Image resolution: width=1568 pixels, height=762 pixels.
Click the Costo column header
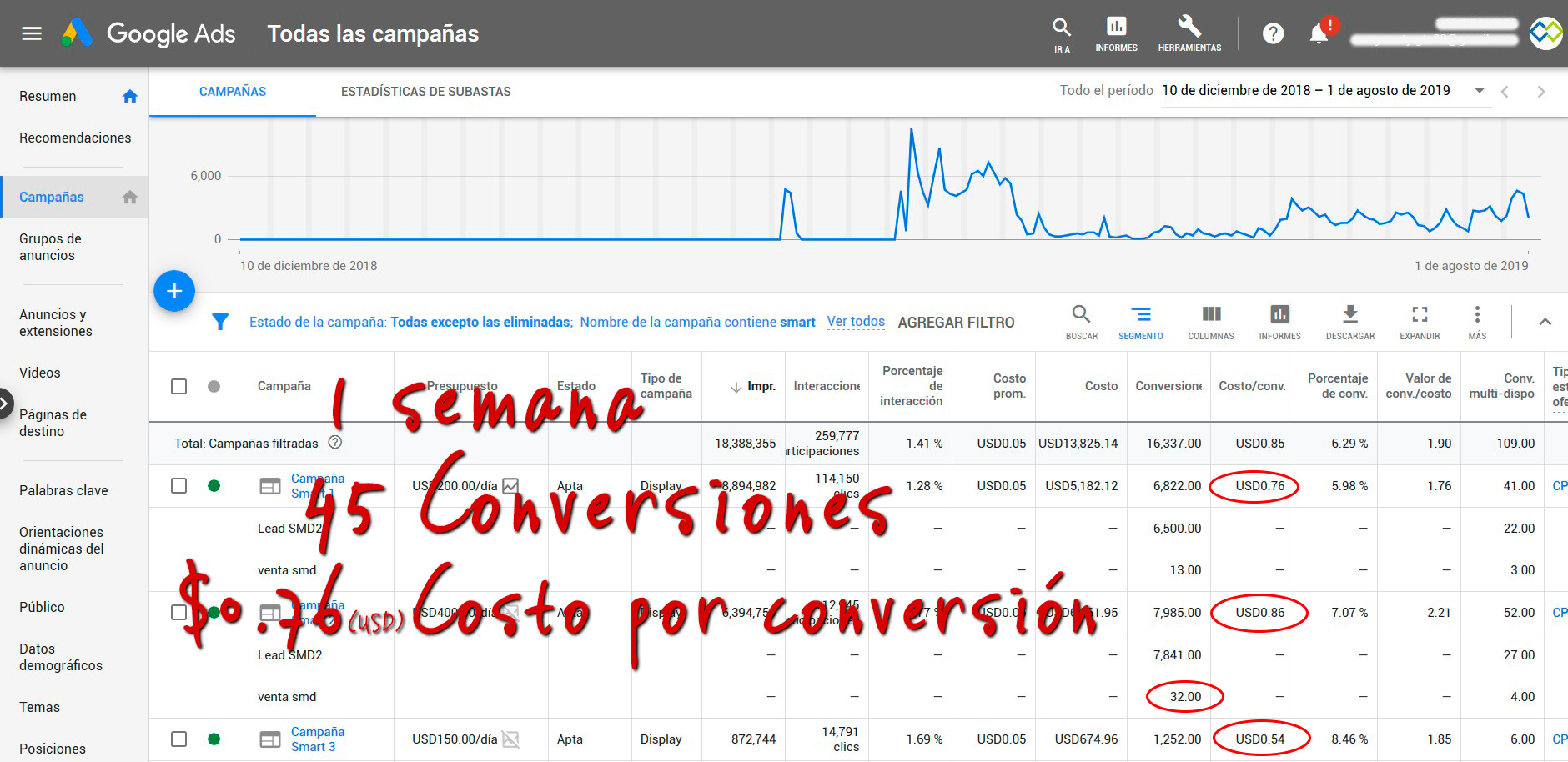1101,386
